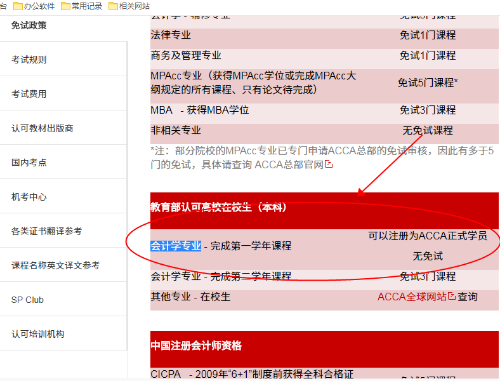Select 考试费用 sidebar item
The height and width of the screenshot is (381, 500).
pyautogui.click(x=29, y=94)
